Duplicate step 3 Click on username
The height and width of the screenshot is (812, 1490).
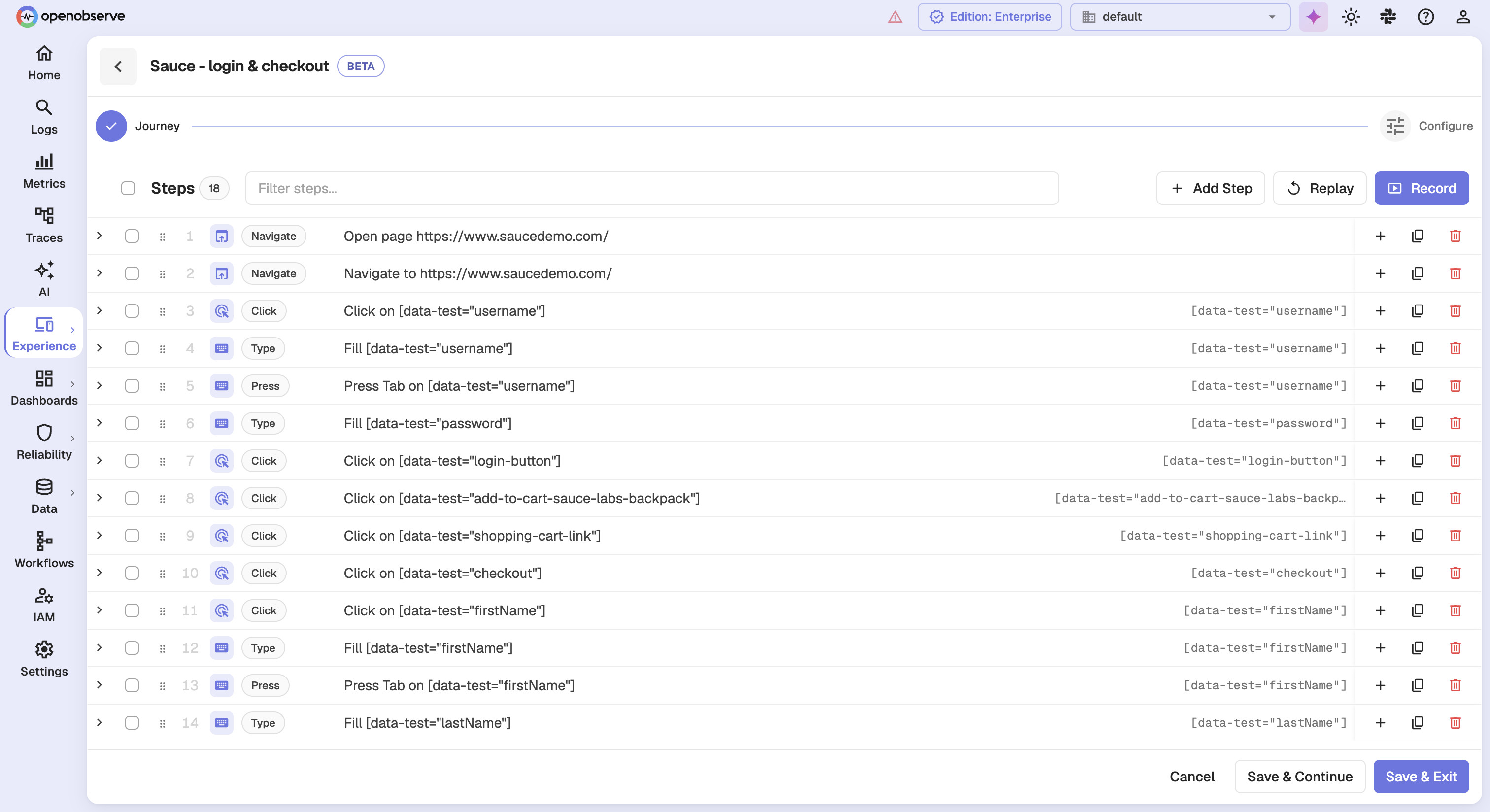click(1418, 310)
